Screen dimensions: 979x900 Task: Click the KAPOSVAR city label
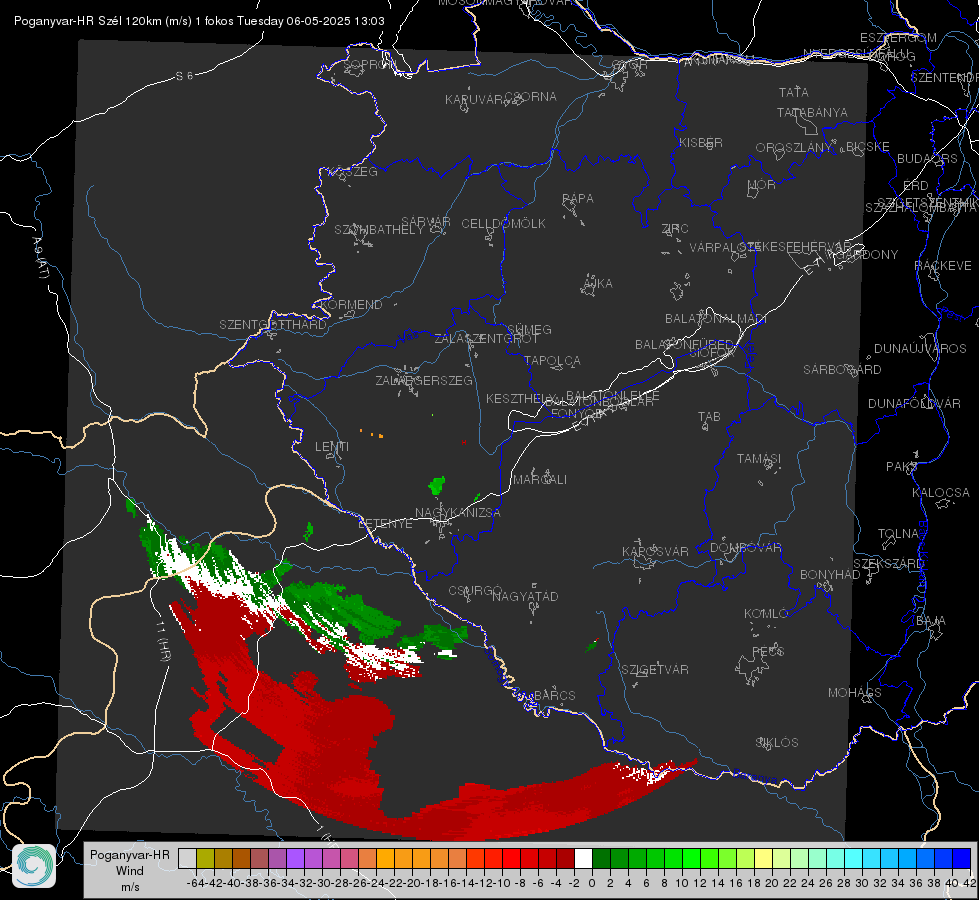(655, 551)
